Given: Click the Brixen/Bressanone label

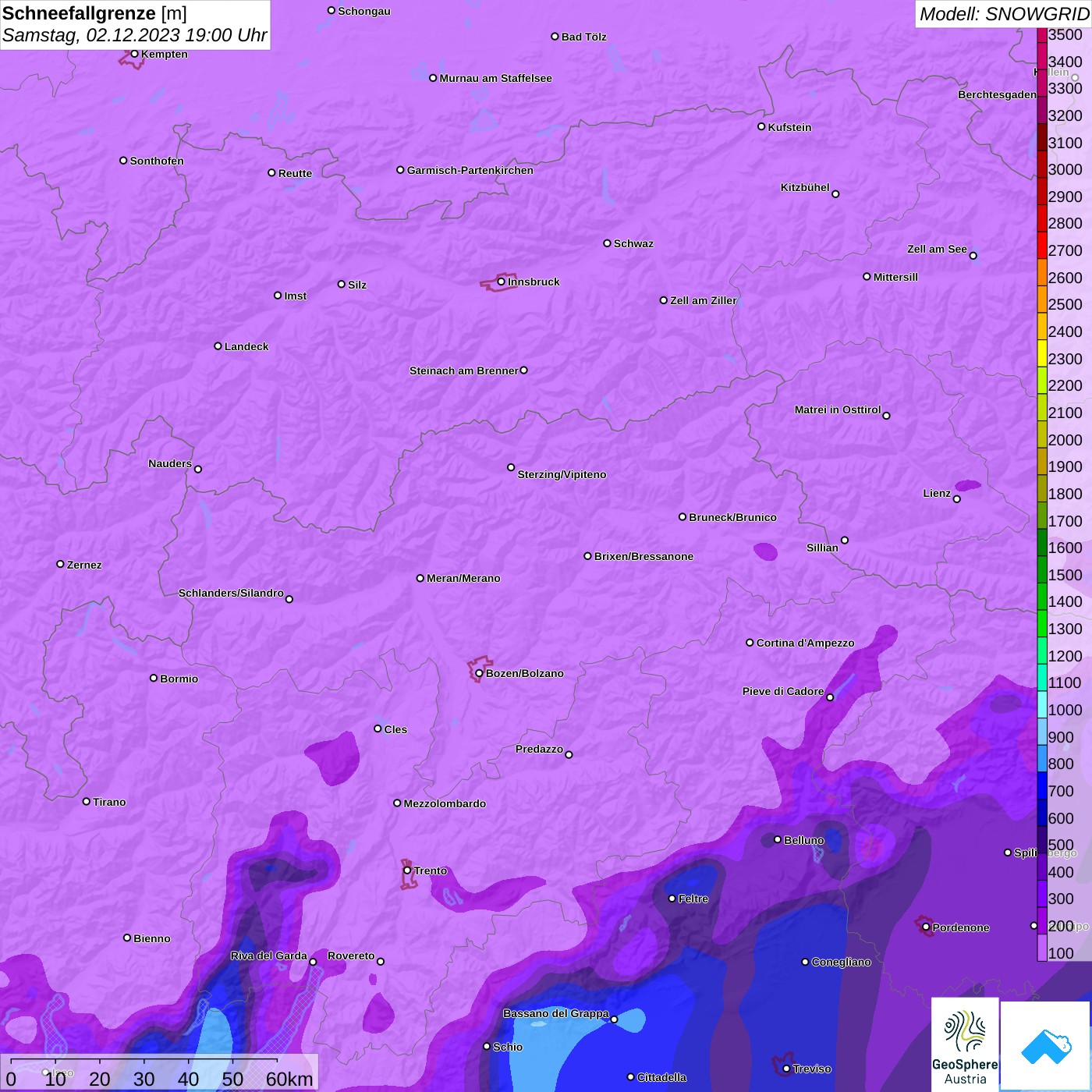Looking at the screenshot, I should pos(643,556).
